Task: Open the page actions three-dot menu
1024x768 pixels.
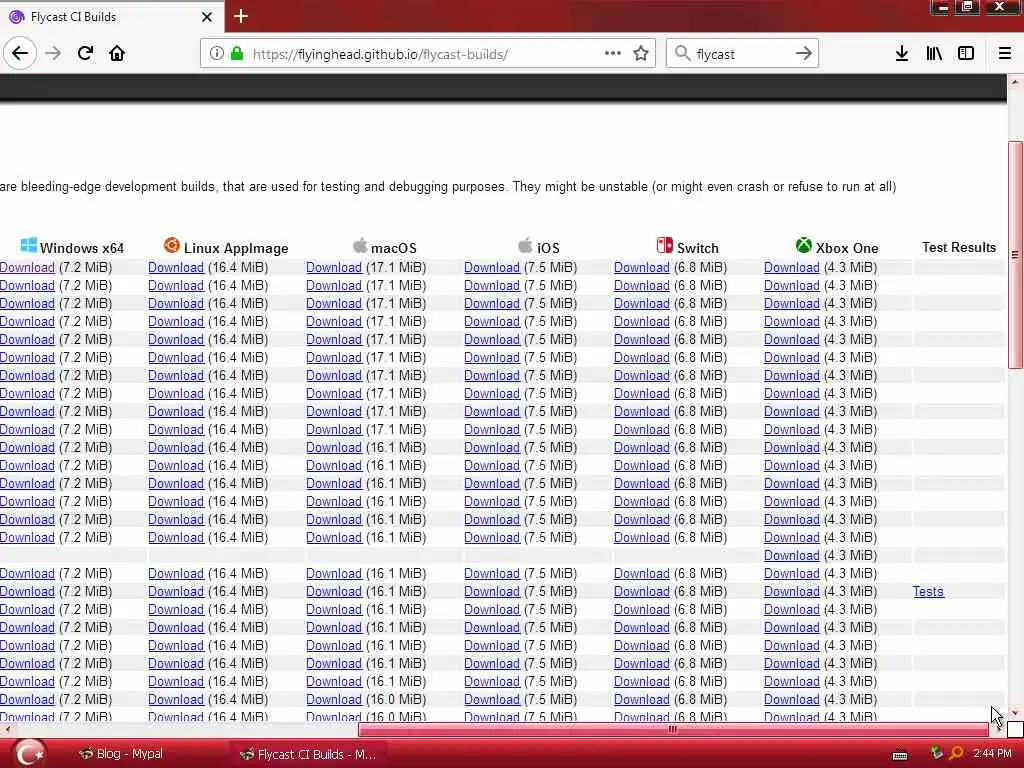Action: [x=613, y=54]
